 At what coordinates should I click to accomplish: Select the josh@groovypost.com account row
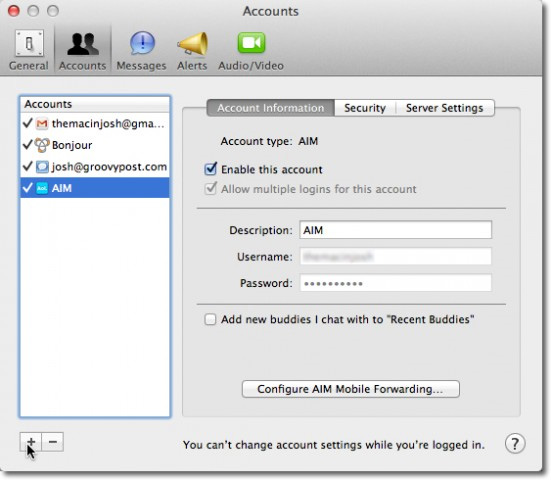[95, 167]
